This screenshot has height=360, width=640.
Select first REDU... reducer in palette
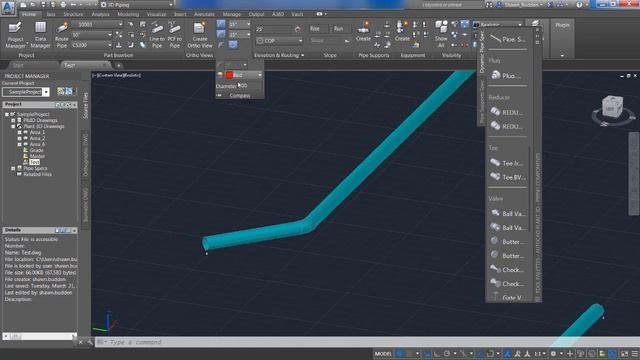(507, 112)
